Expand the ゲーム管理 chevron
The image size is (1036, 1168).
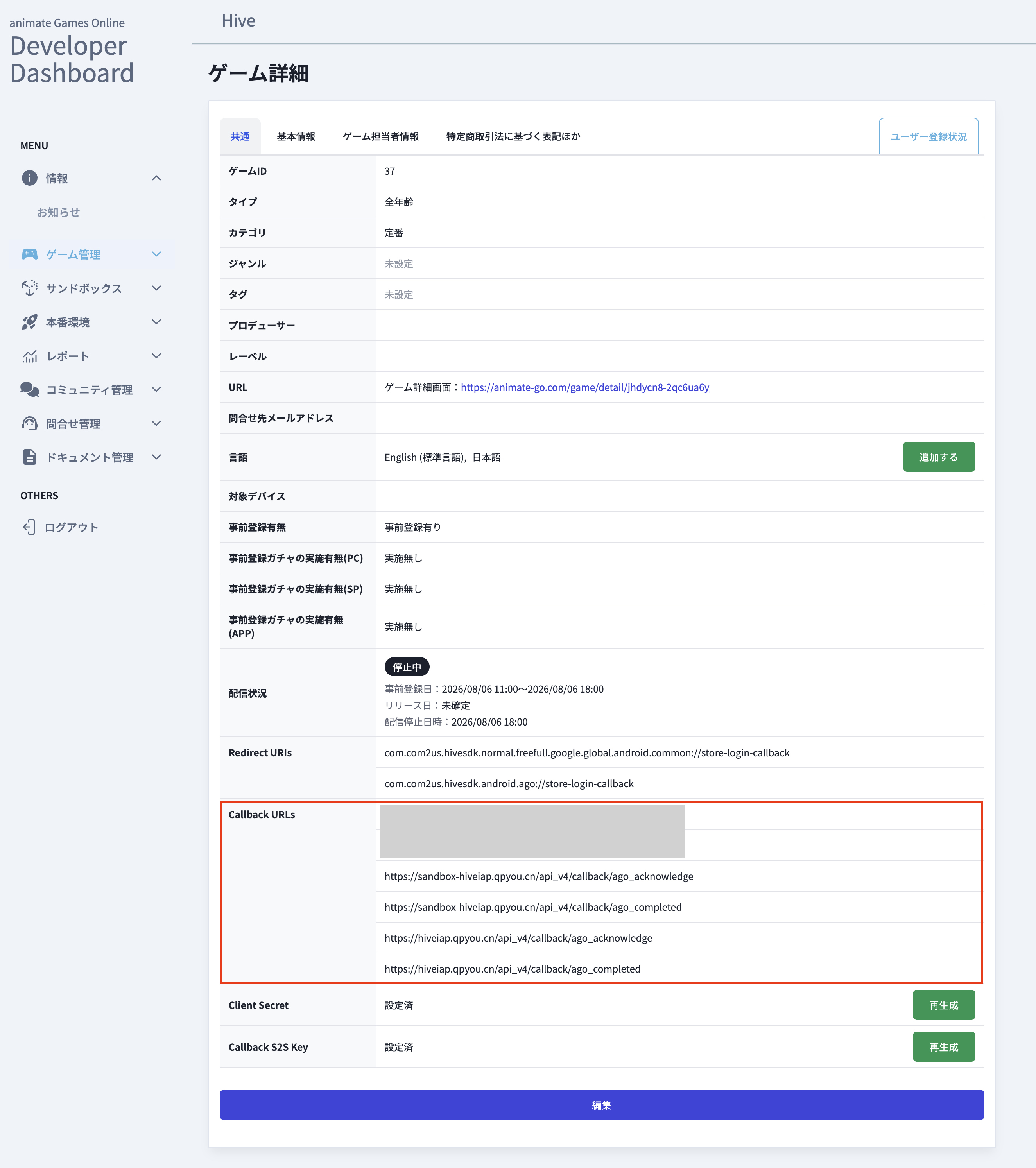click(x=156, y=254)
